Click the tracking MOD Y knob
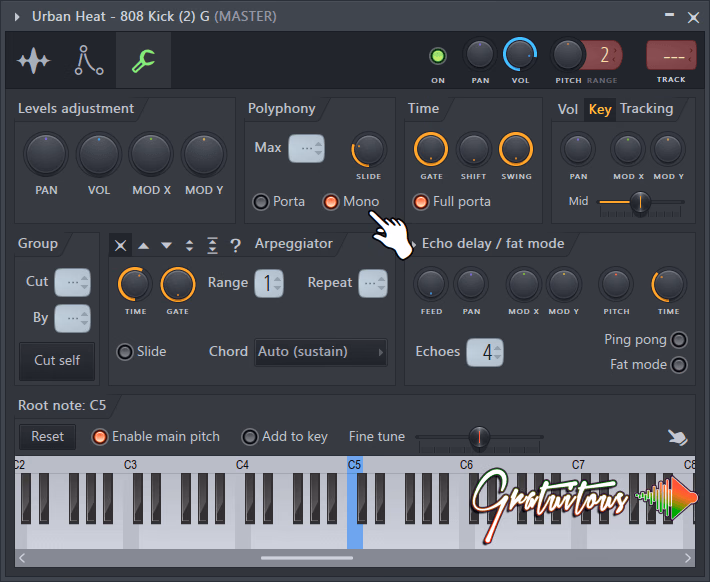 [x=668, y=149]
